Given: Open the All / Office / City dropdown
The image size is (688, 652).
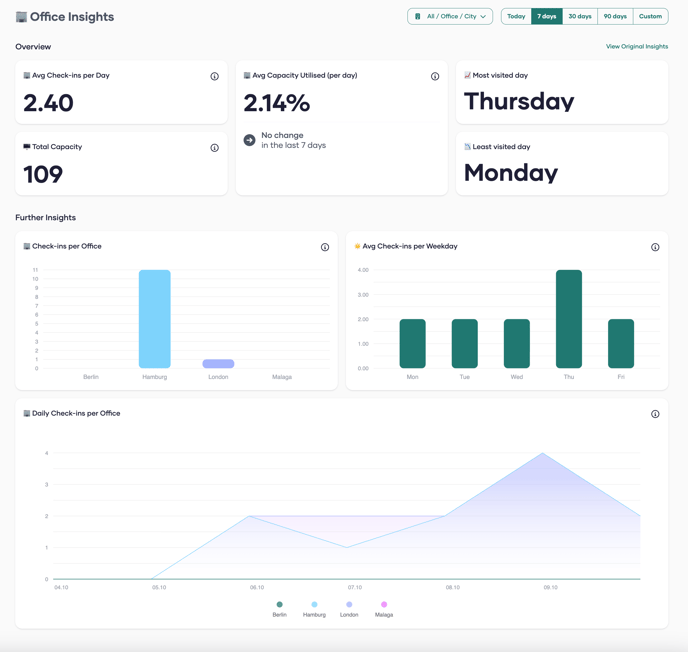Looking at the screenshot, I should coord(450,17).
